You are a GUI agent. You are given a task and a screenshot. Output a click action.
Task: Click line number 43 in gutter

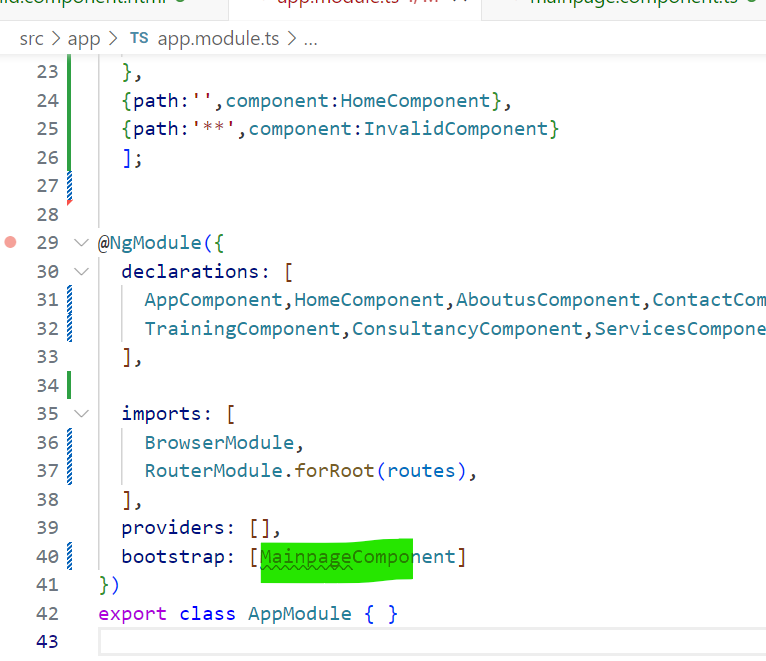pos(47,642)
